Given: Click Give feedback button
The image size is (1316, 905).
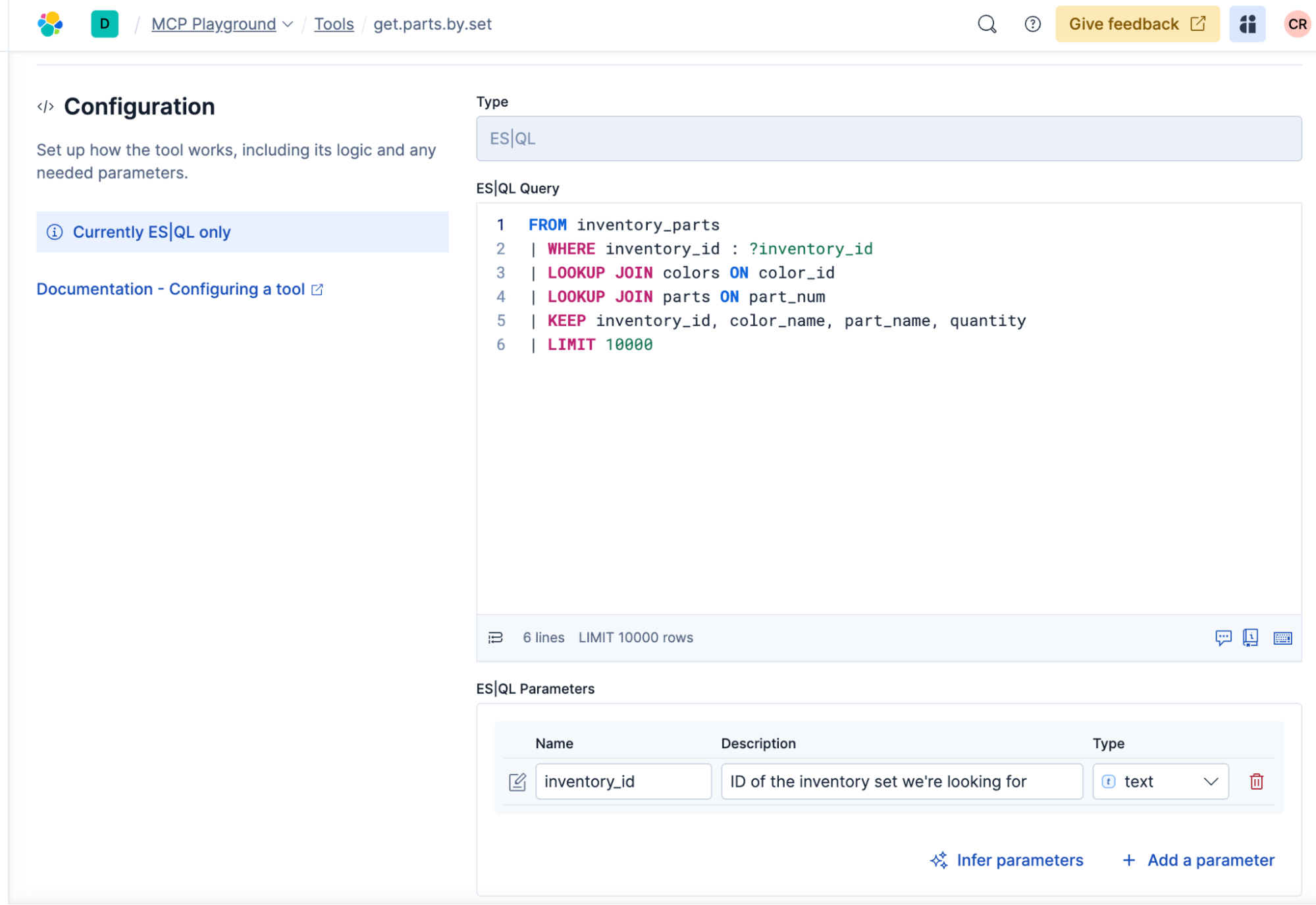Looking at the screenshot, I should tap(1137, 24).
